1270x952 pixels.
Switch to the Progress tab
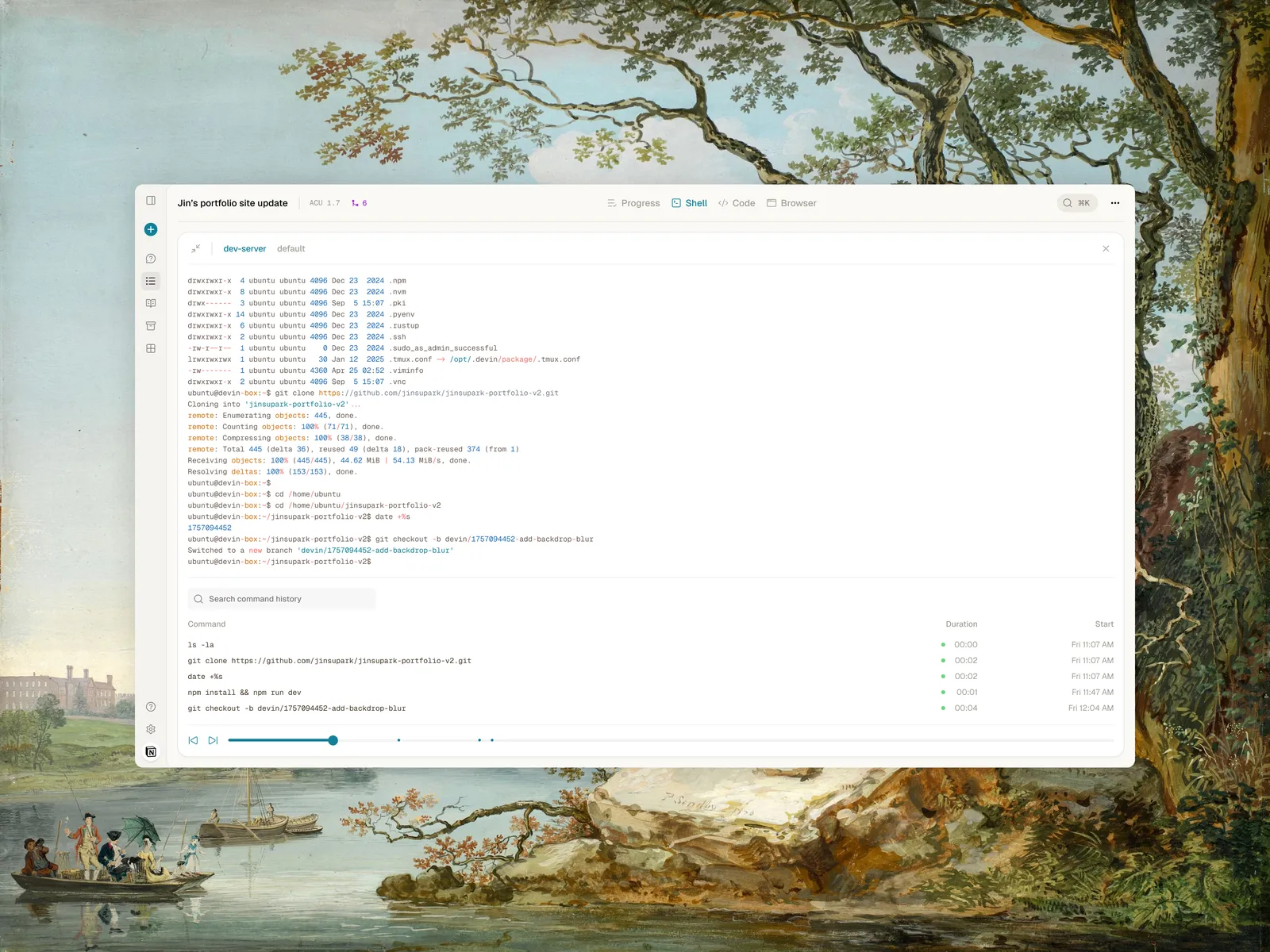[x=633, y=203]
